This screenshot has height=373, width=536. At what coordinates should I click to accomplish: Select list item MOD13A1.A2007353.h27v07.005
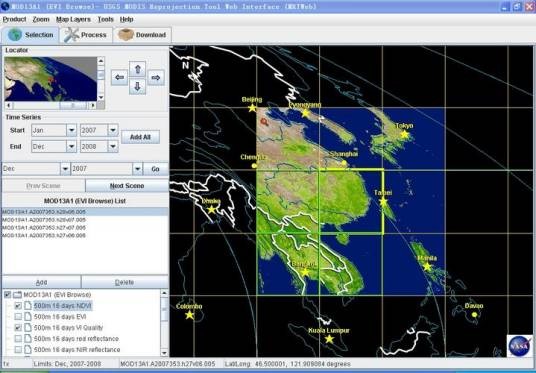85,228
